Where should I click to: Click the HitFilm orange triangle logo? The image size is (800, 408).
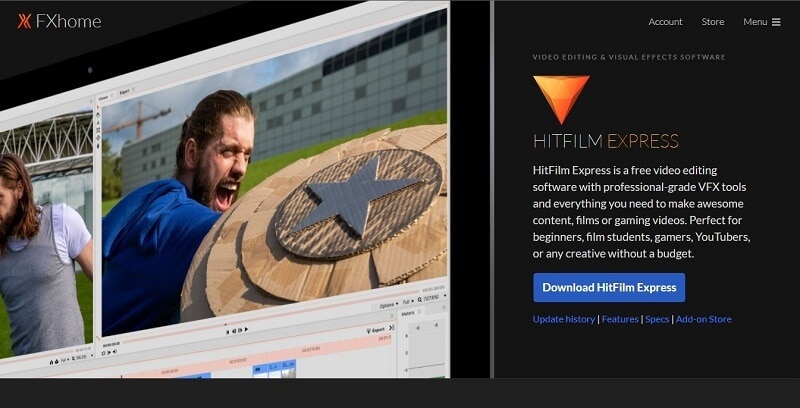[561, 100]
